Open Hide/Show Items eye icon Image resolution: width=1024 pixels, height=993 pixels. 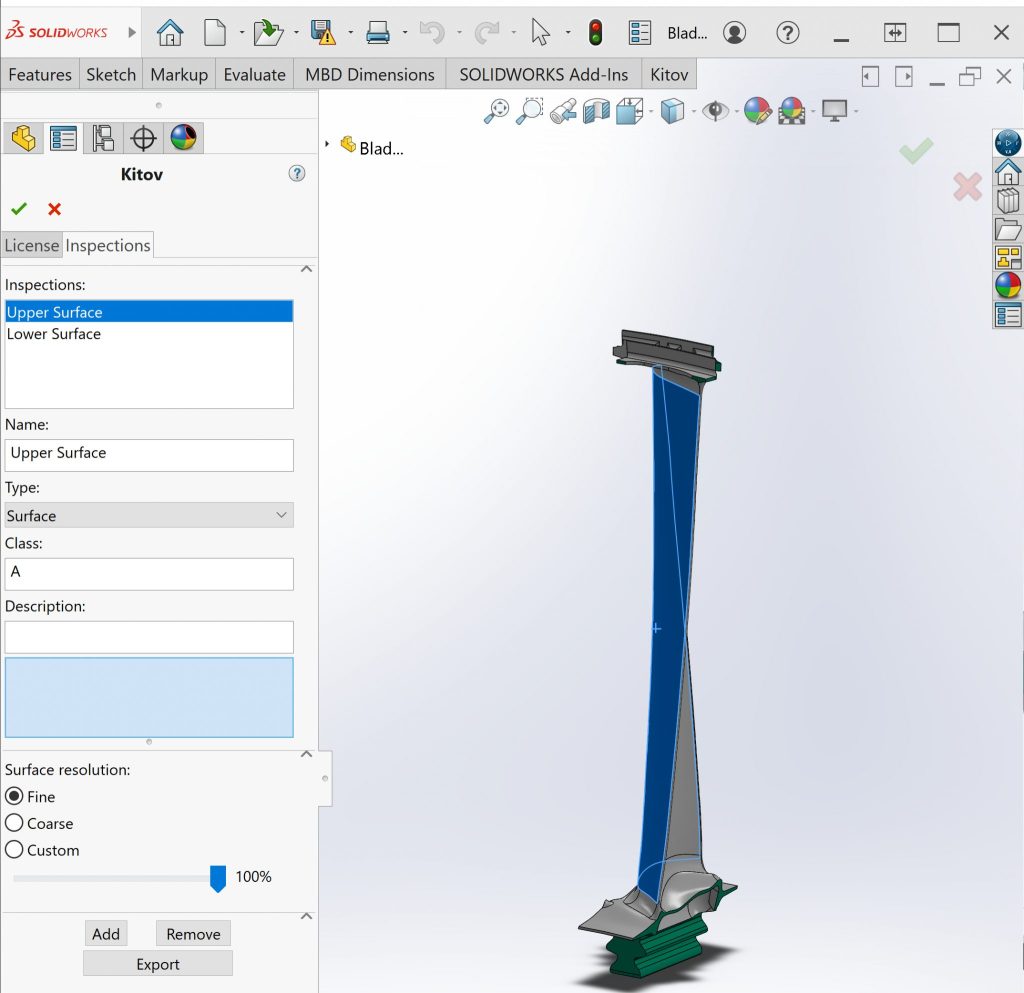pos(716,111)
